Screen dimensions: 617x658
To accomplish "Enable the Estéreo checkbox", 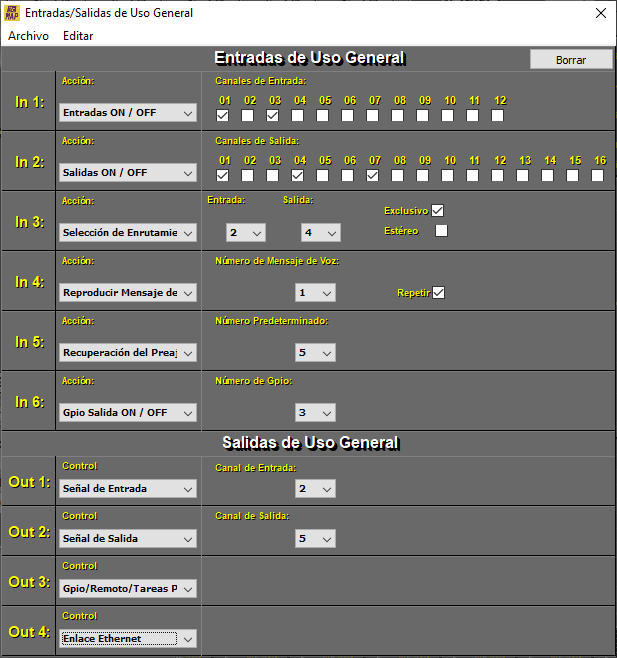I will [x=441, y=231].
